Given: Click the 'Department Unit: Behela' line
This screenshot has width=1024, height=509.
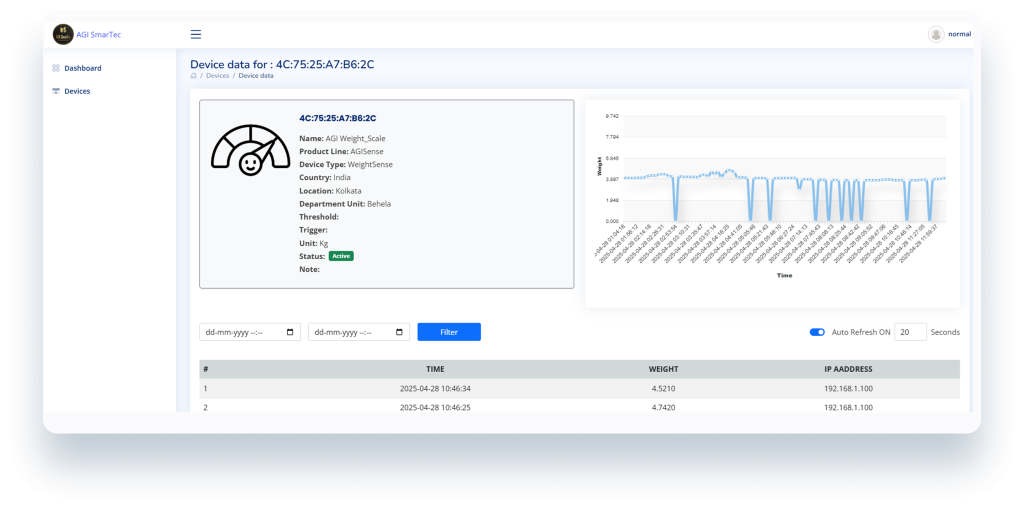Looking at the screenshot, I should click(x=345, y=204).
